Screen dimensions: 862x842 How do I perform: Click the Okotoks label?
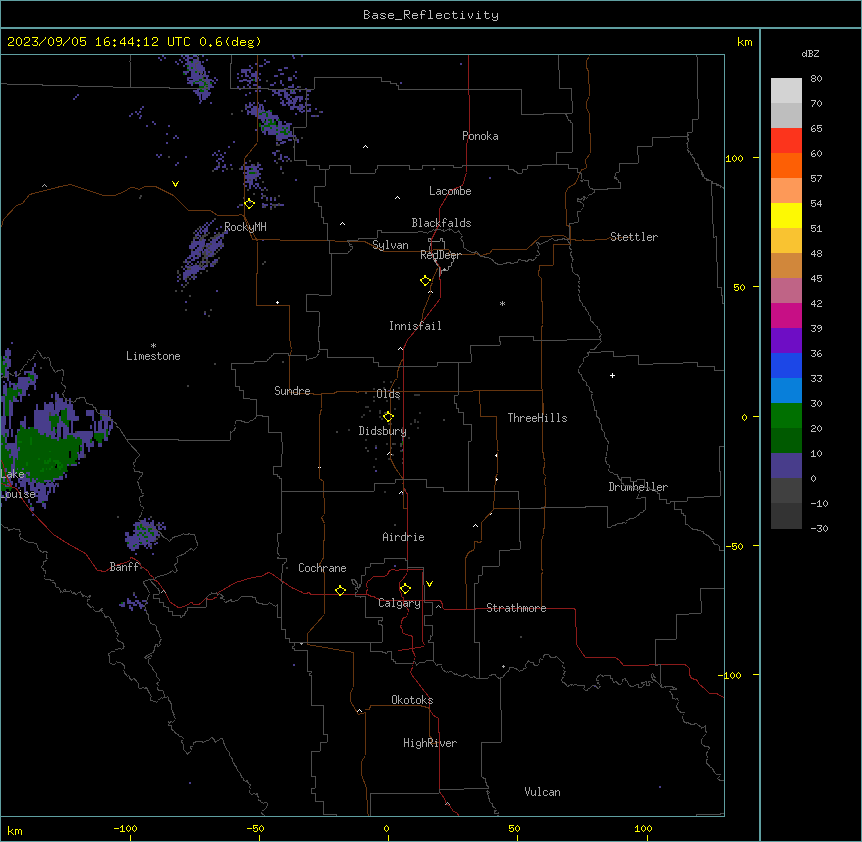(412, 700)
